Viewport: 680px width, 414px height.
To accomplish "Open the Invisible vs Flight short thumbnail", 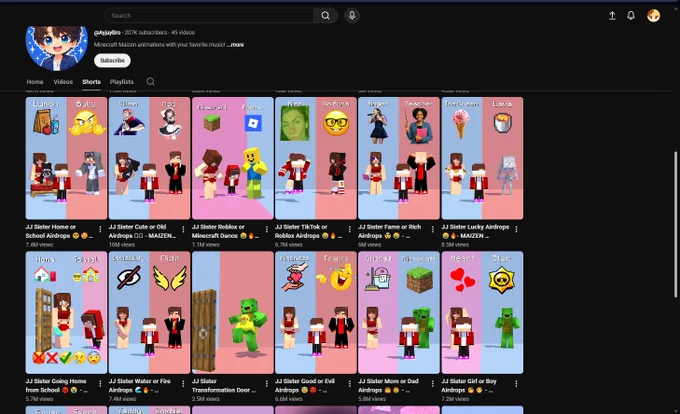I will 149,313.
